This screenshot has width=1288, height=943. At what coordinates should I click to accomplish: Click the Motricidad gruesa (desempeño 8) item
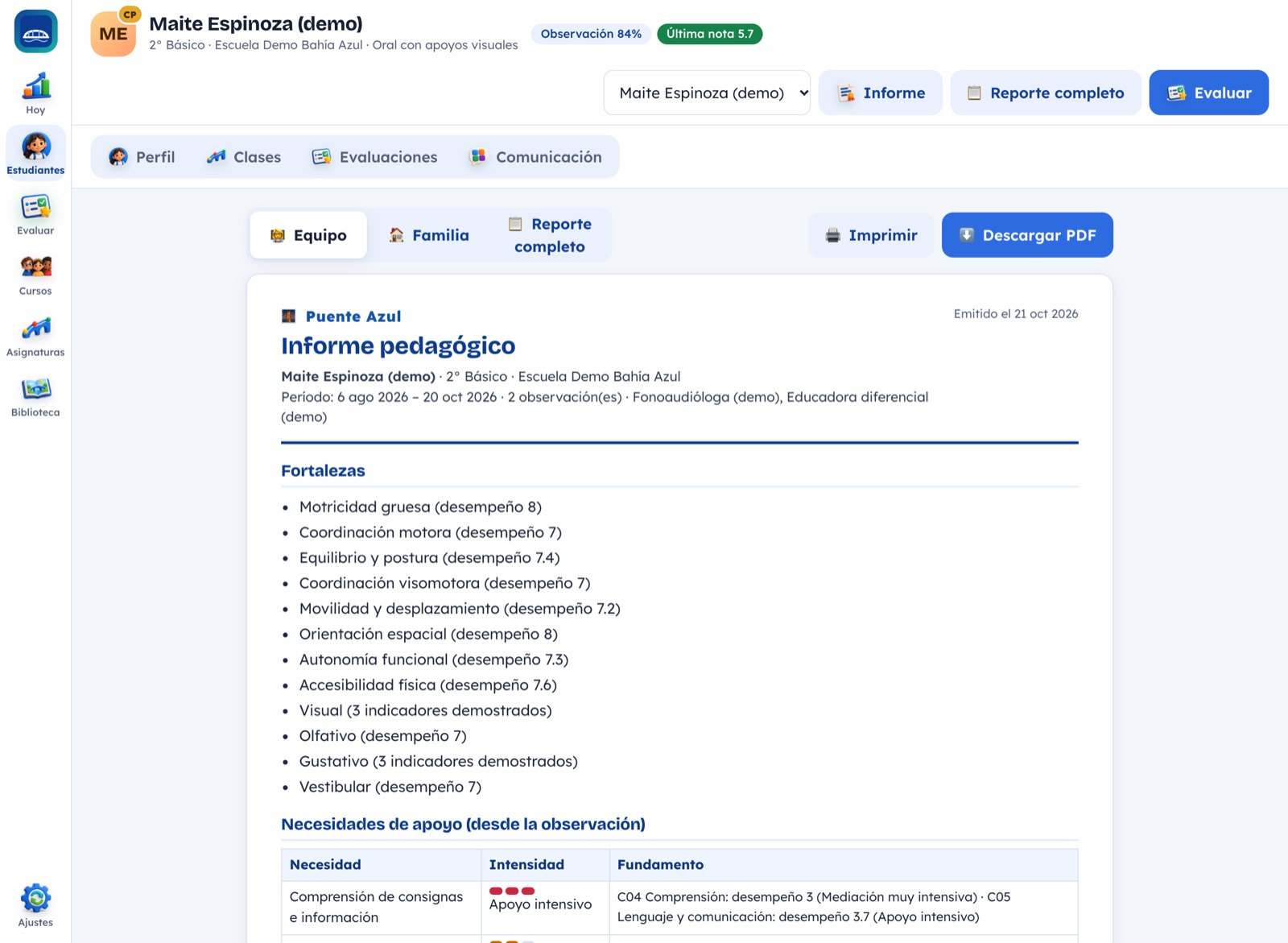click(420, 507)
